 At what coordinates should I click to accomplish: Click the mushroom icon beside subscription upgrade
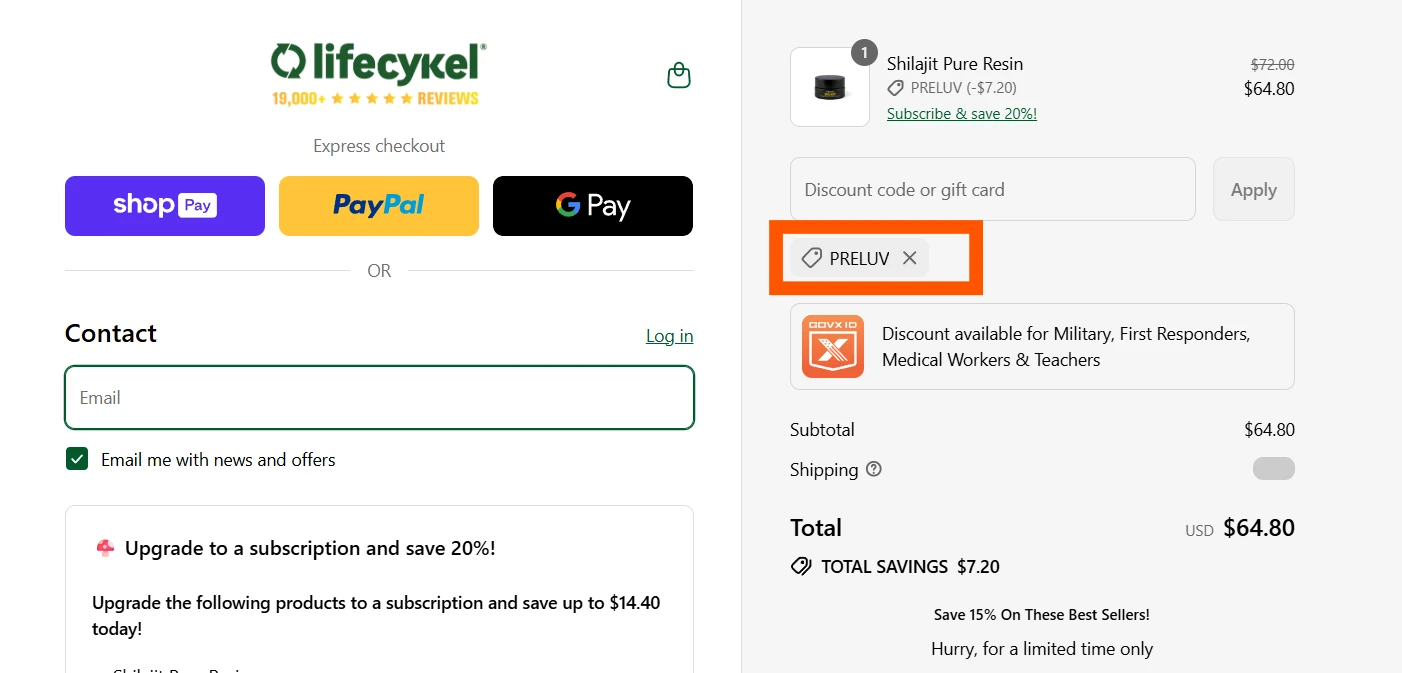pos(105,548)
